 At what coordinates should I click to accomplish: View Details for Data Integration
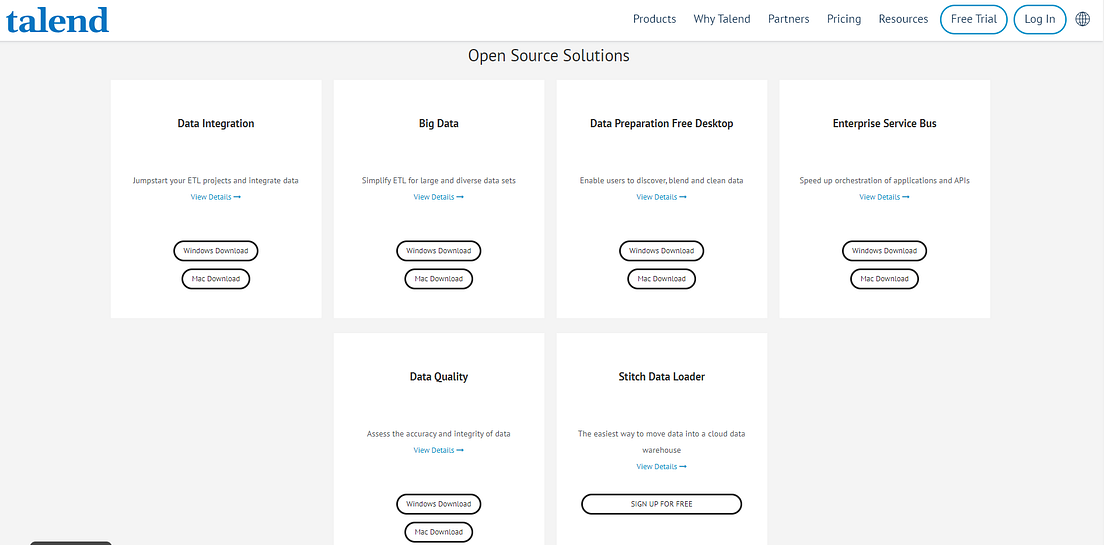[215, 197]
